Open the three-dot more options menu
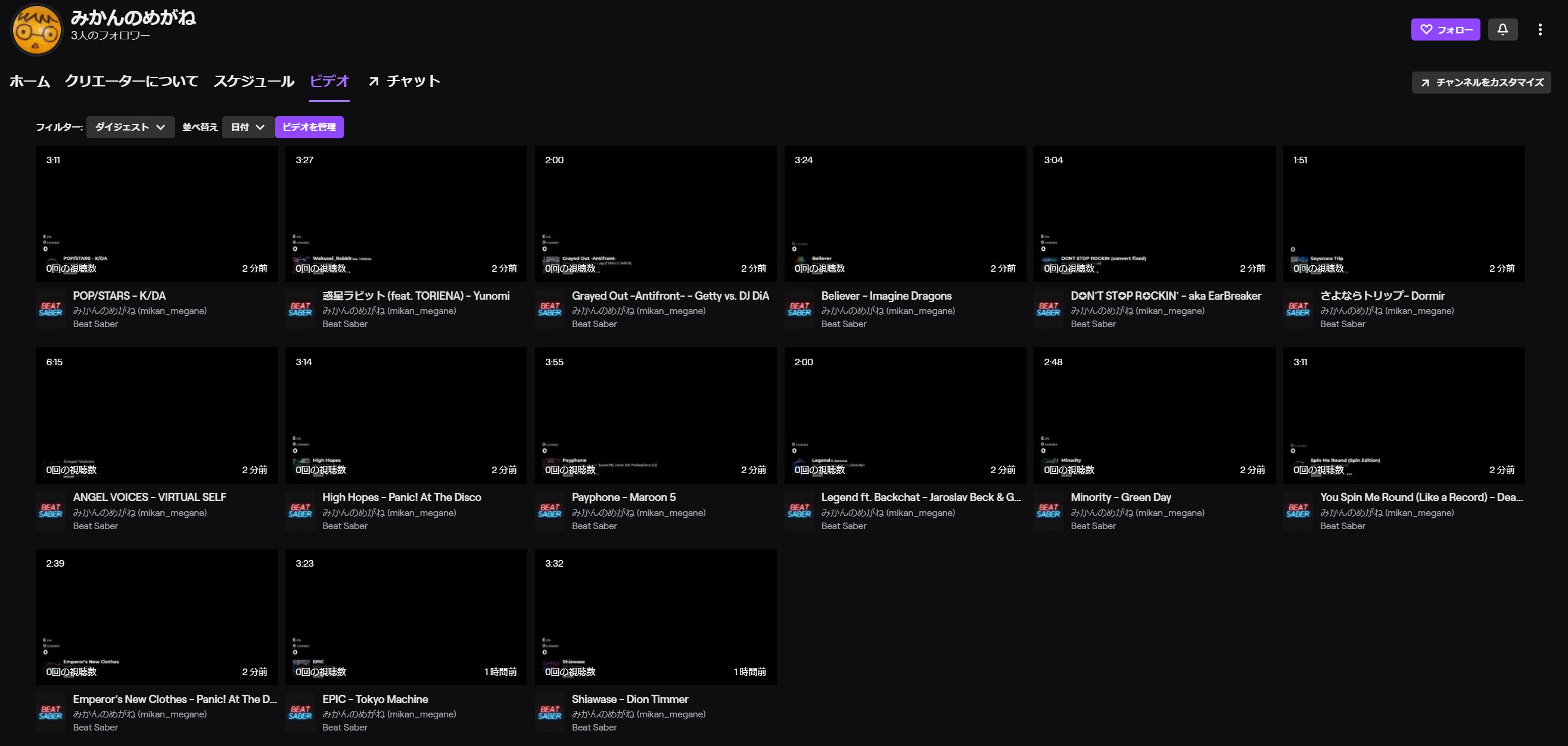This screenshot has height=746, width=1568. (1539, 29)
